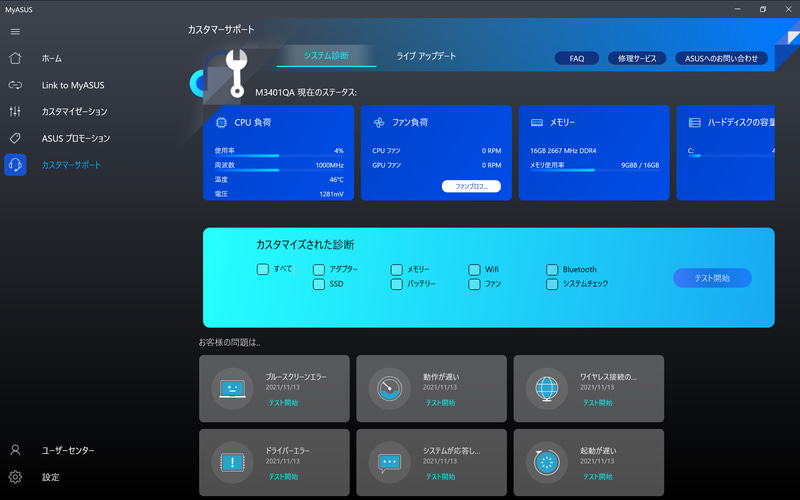
Task: Check the ファン diagnosis checkbox
Action: pos(474,284)
